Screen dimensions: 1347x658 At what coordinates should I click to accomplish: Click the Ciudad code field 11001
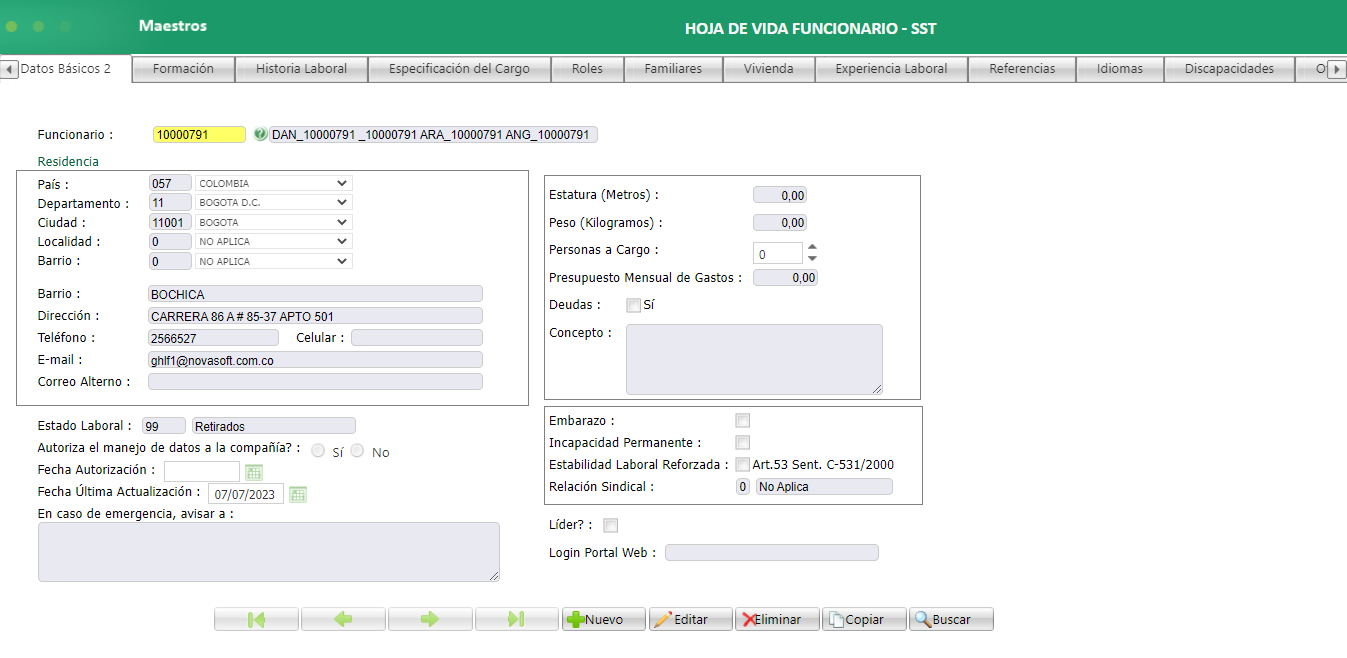pyautogui.click(x=170, y=222)
